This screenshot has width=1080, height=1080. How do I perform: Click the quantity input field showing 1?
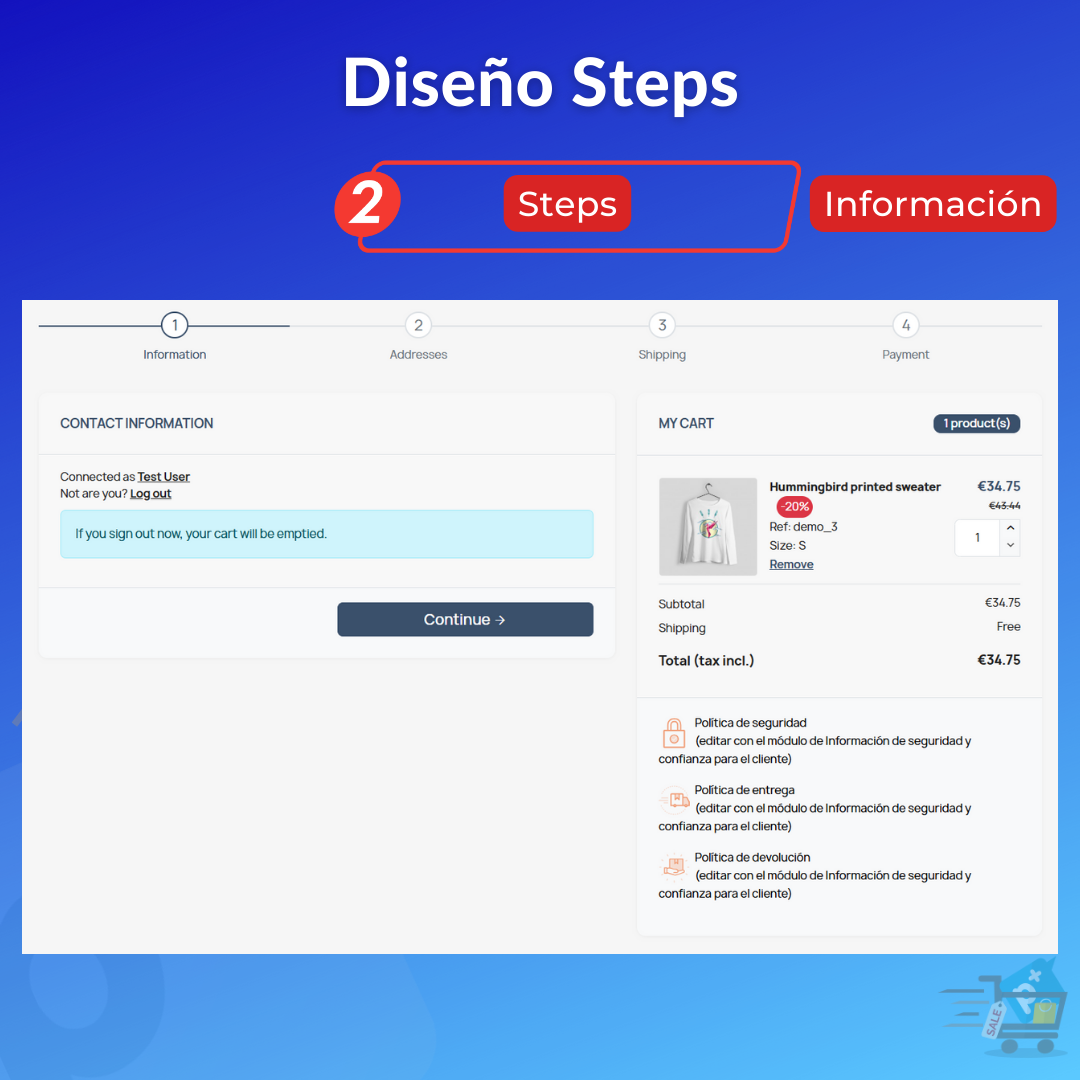977,537
